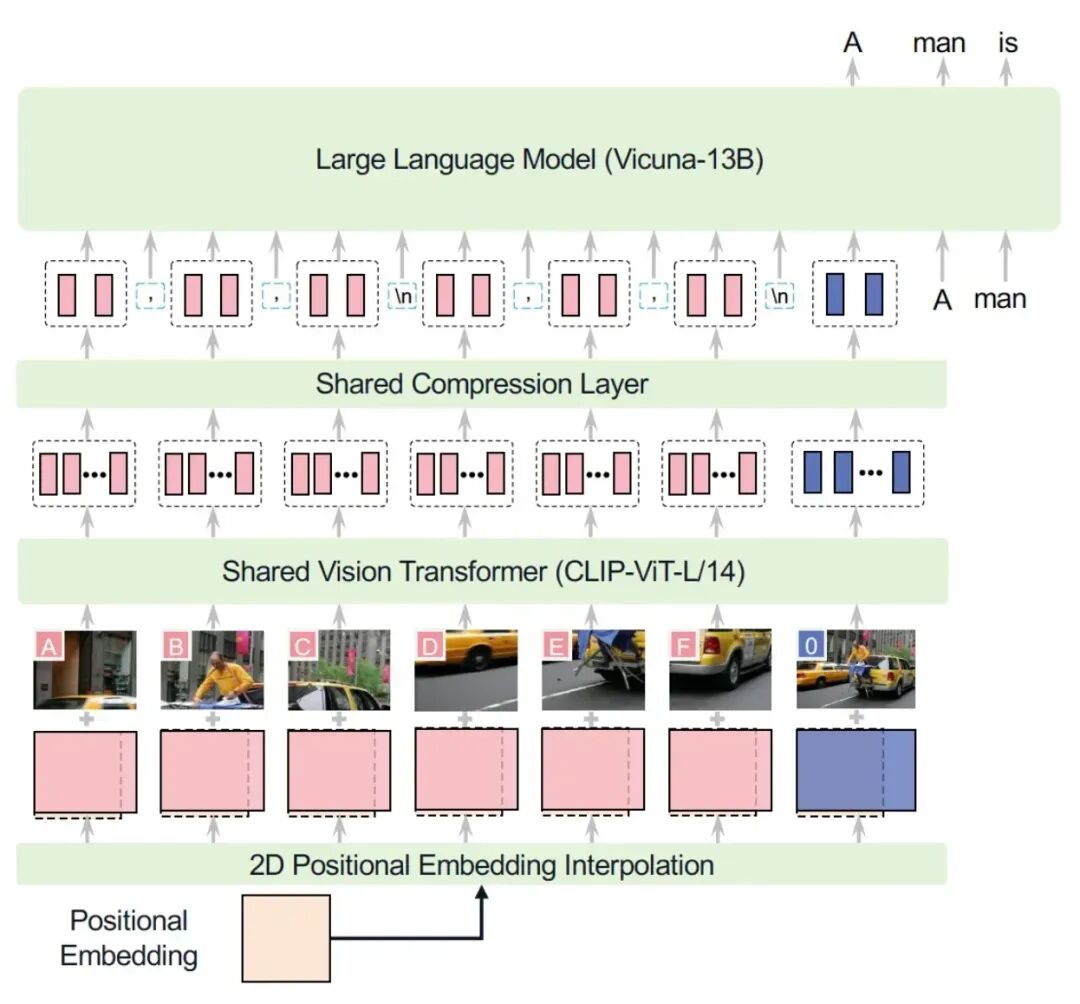Click the Large Language Model (Vicuna-13B) block
Image resolution: width=1080 pixels, height=1004 pixels.
coord(539,159)
